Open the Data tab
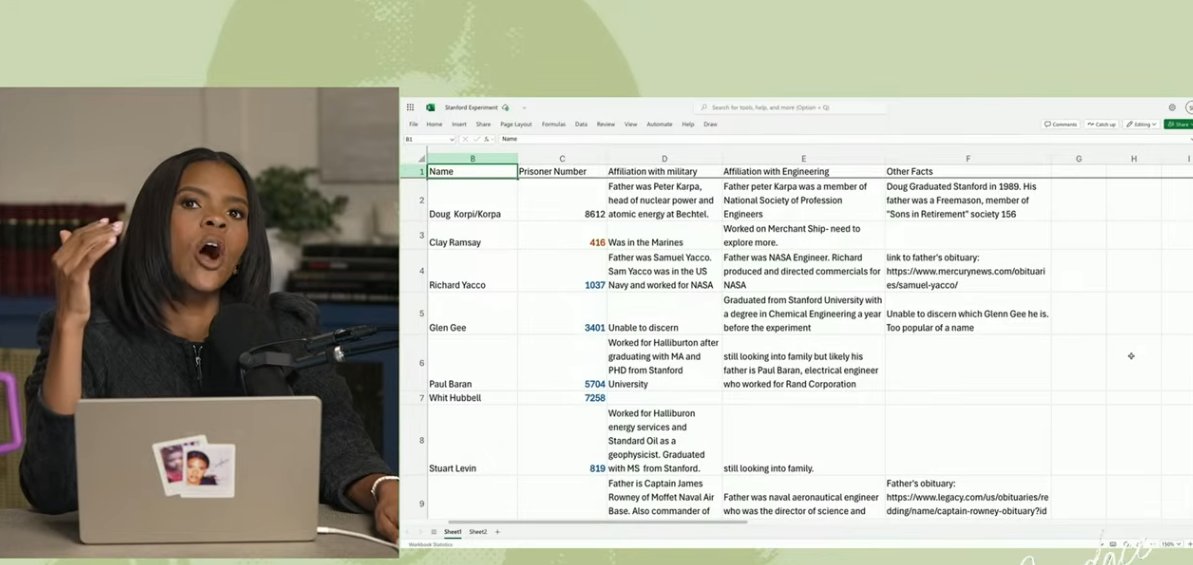 click(581, 124)
